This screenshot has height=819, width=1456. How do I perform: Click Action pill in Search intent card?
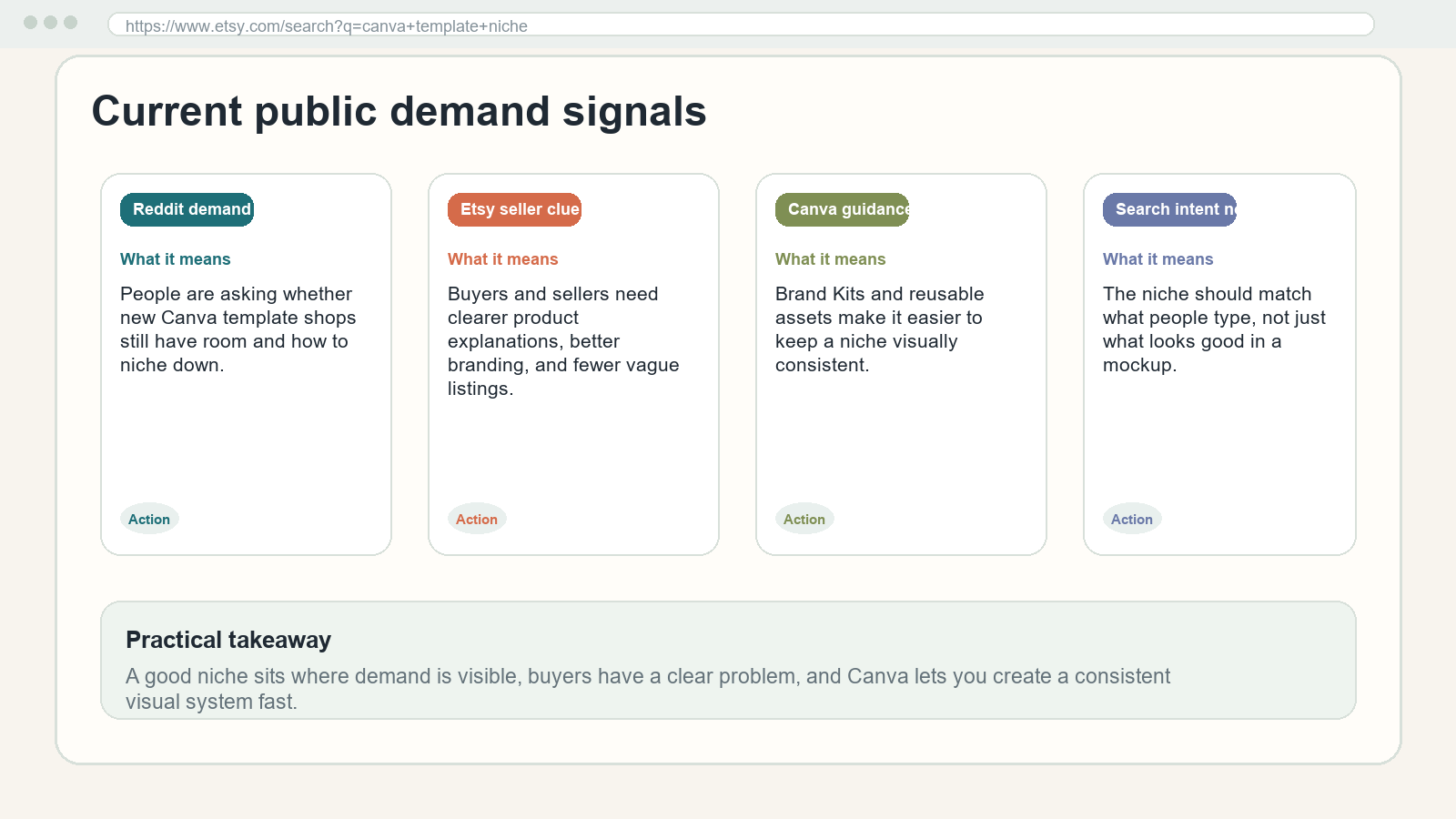click(1132, 519)
